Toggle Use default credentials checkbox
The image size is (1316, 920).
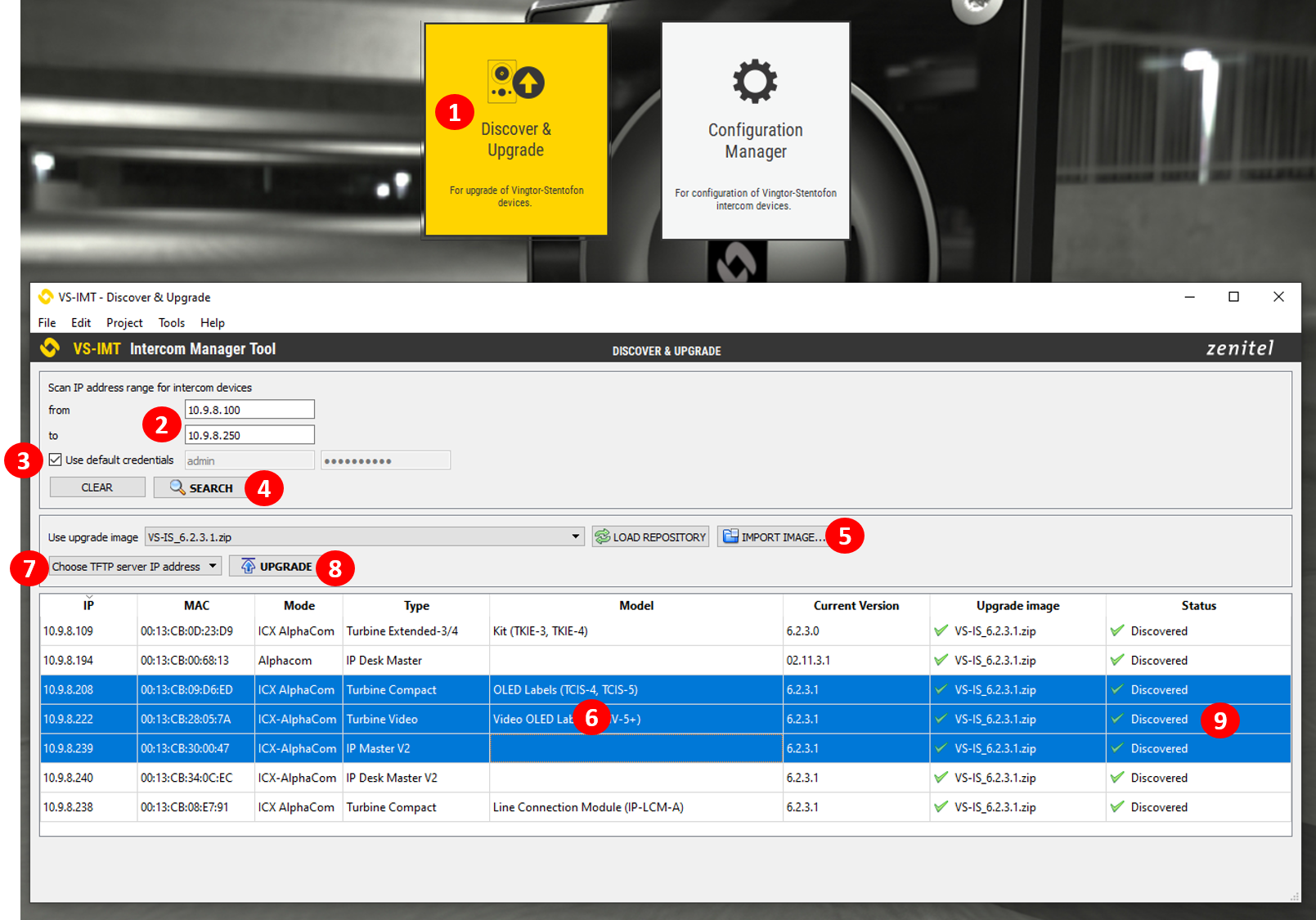56,460
